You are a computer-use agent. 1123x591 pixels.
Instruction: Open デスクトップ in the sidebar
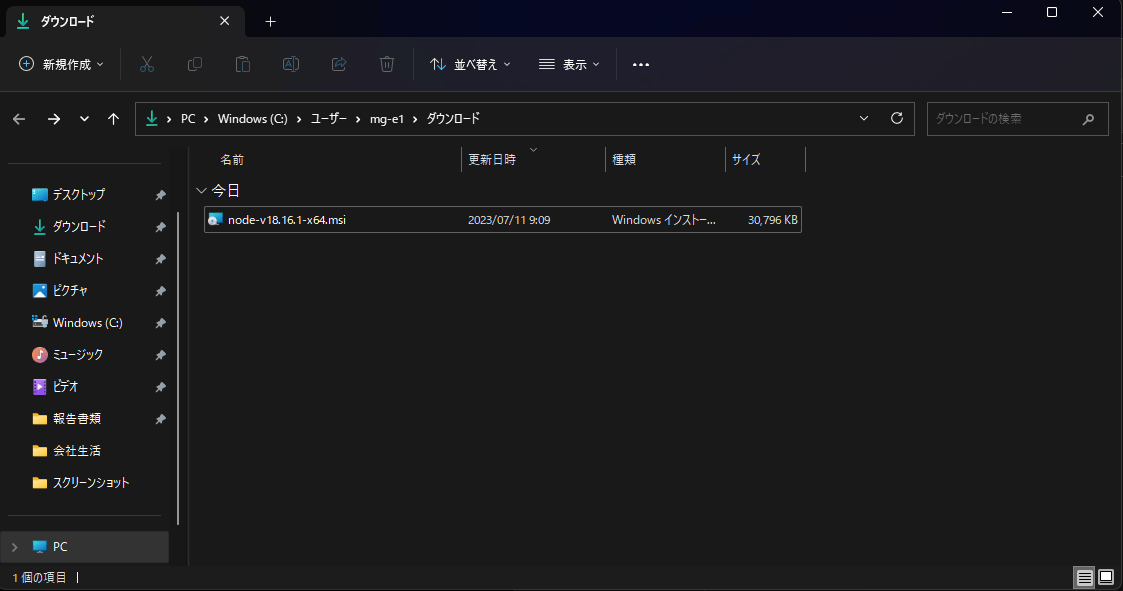[x=79, y=194]
